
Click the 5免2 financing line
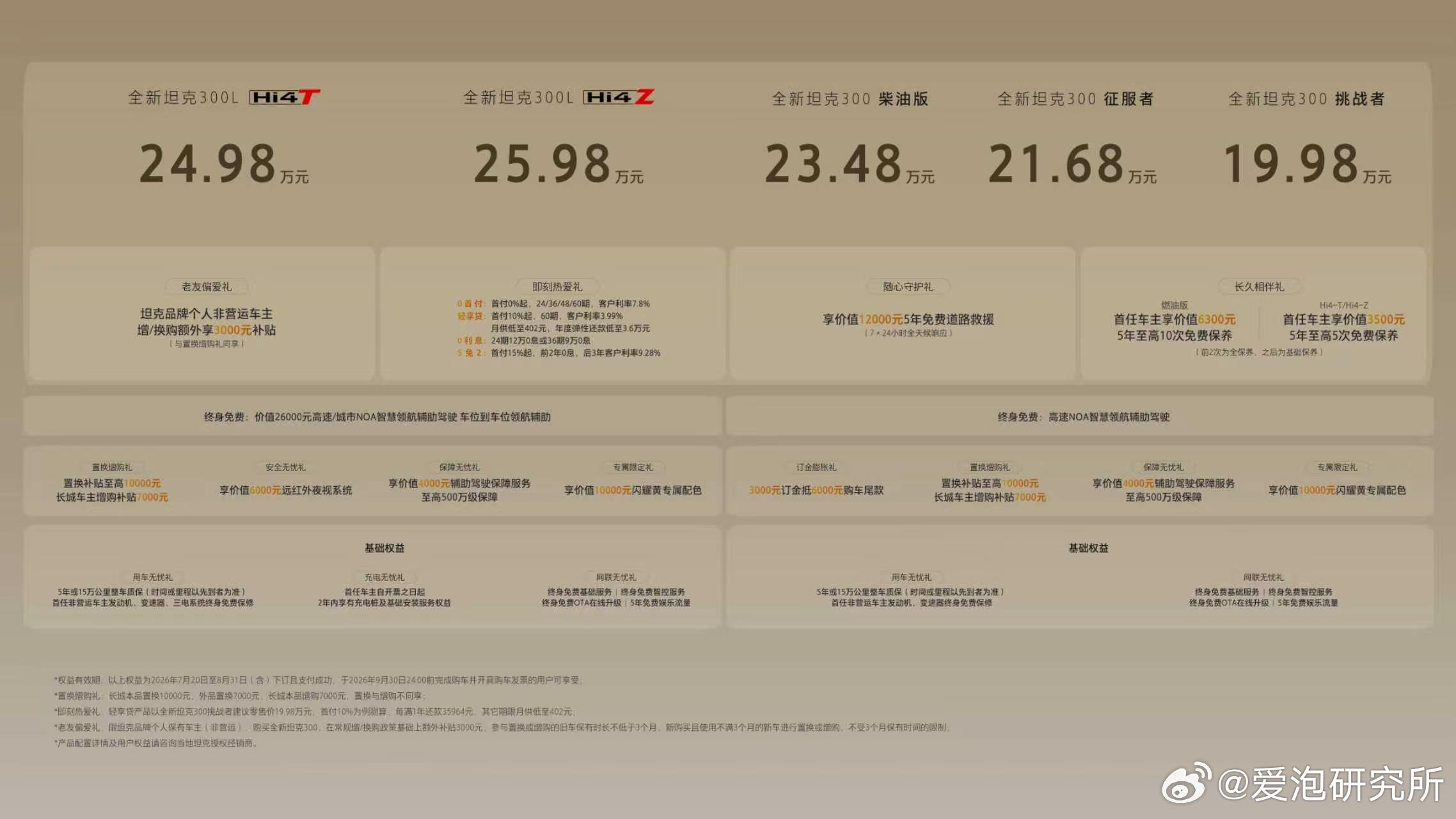click(558, 353)
